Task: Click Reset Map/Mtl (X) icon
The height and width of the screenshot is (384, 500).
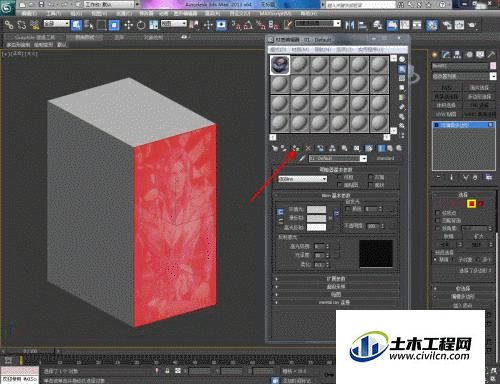Action: coord(308,148)
